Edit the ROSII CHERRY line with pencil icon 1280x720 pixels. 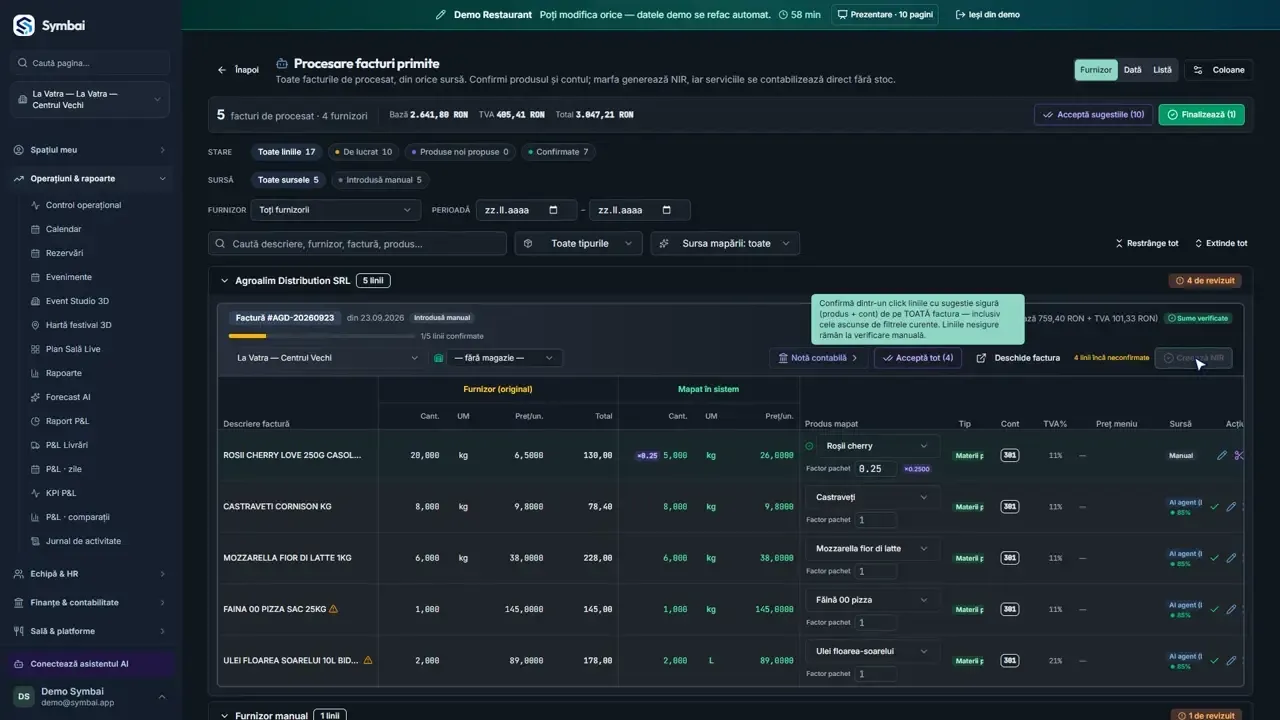(x=1222, y=455)
